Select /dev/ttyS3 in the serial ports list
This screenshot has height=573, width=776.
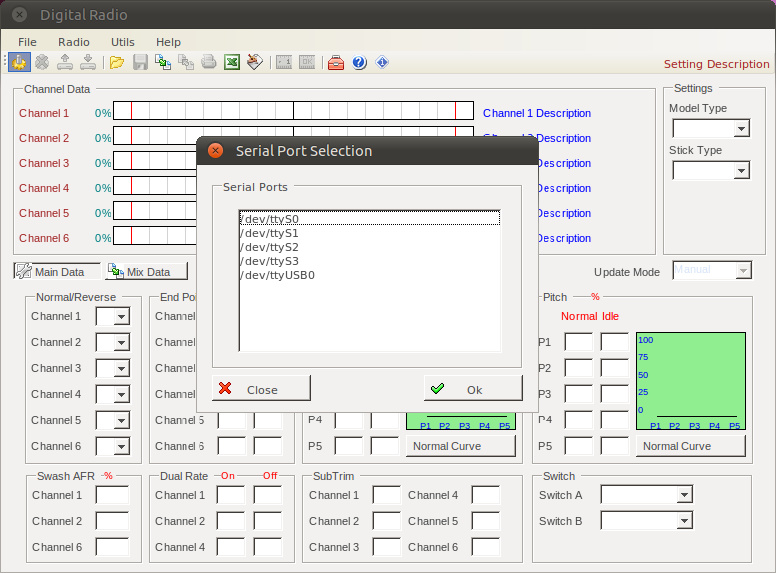pos(369,261)
